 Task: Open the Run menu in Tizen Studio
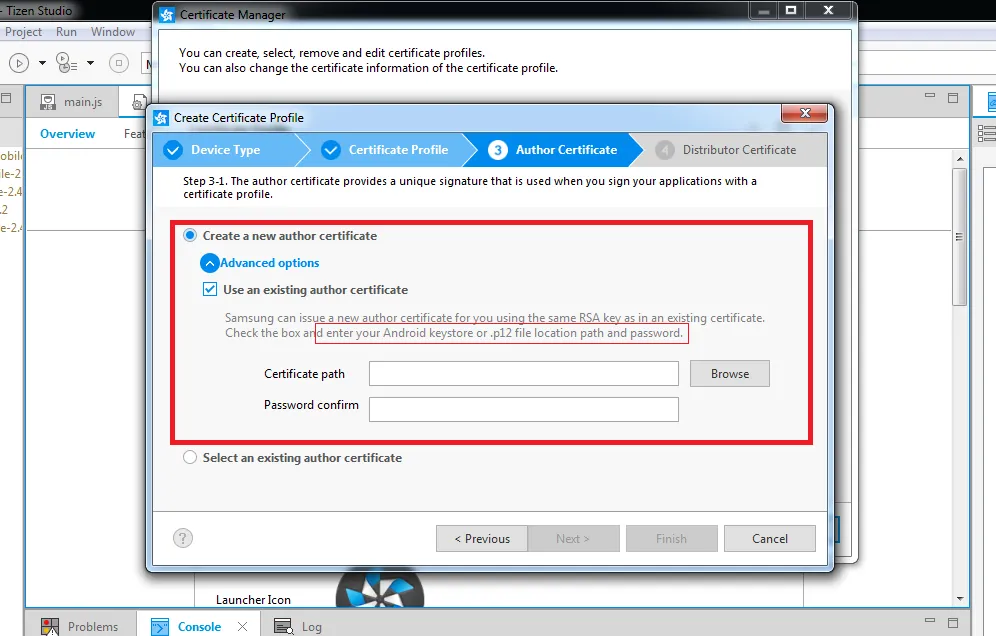pyautogui.click(x=66, y=32)
